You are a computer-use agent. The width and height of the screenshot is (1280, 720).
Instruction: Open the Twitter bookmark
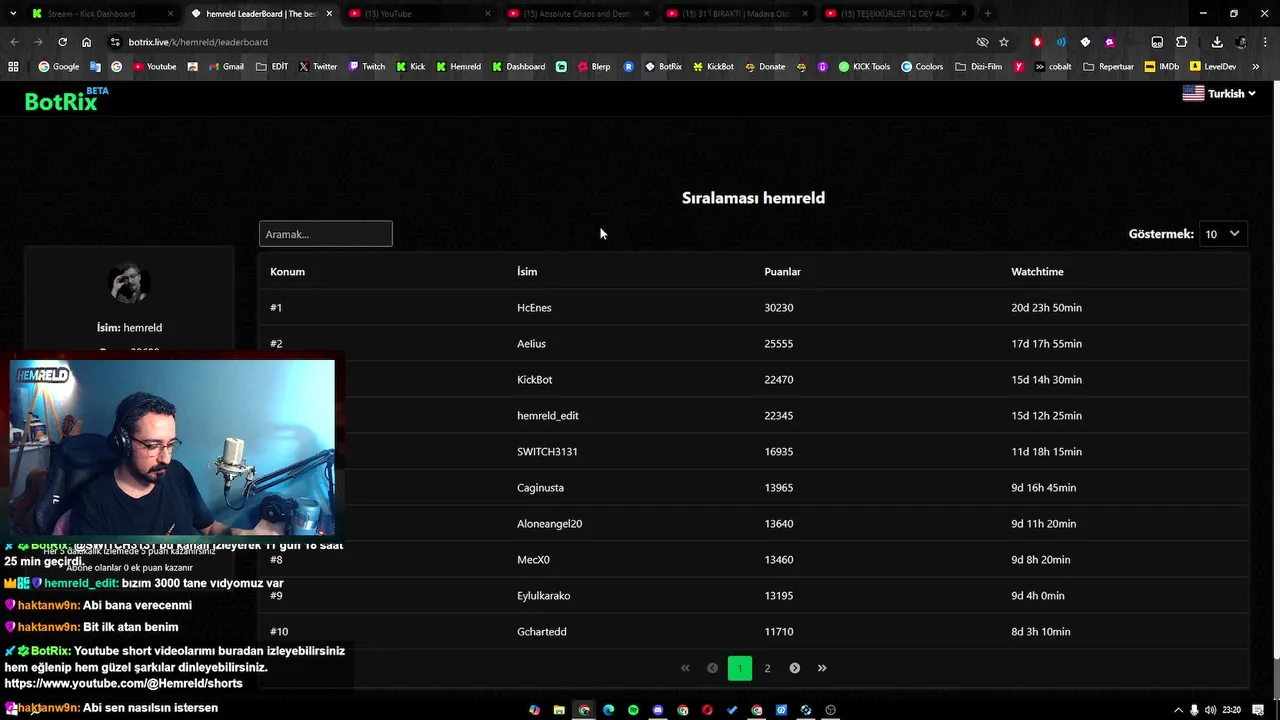[x=318, y=67]
